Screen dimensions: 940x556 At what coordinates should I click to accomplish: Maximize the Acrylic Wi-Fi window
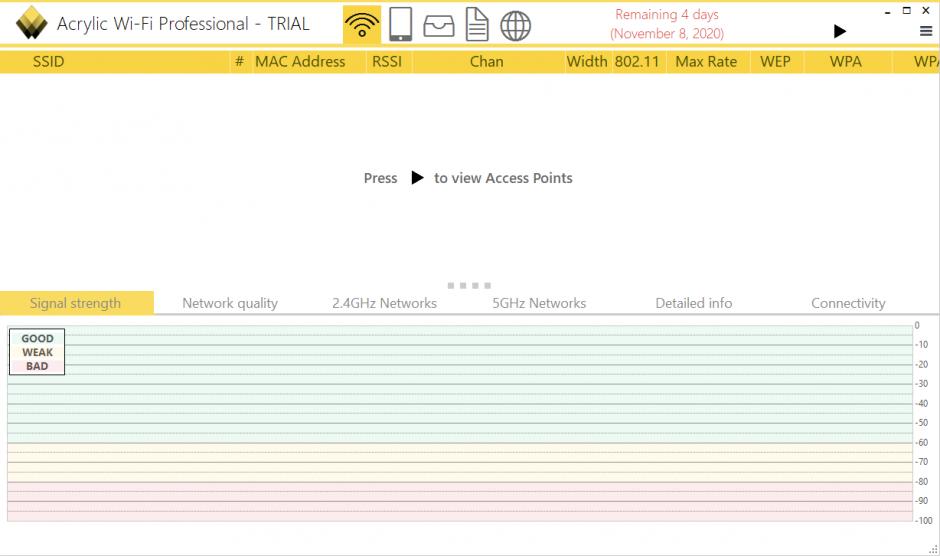906,11
